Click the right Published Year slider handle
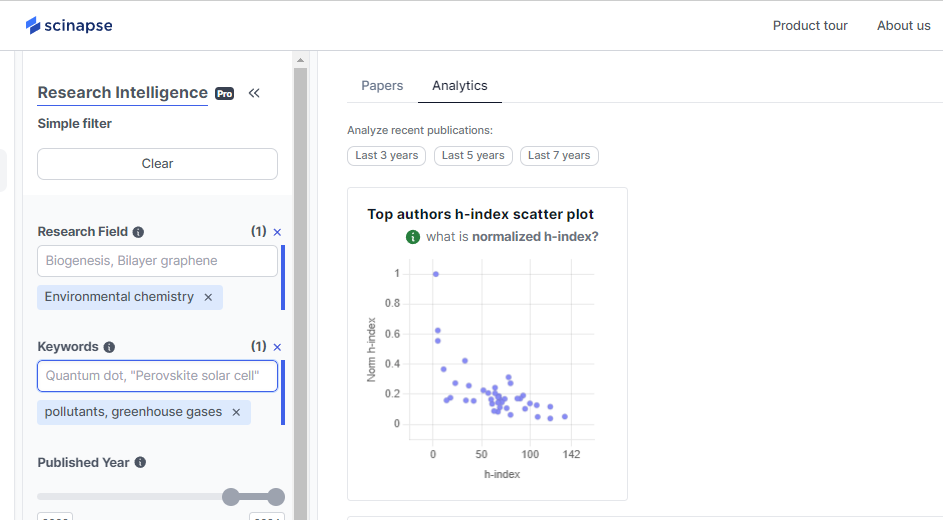943x520 pixels. (276, 497)
